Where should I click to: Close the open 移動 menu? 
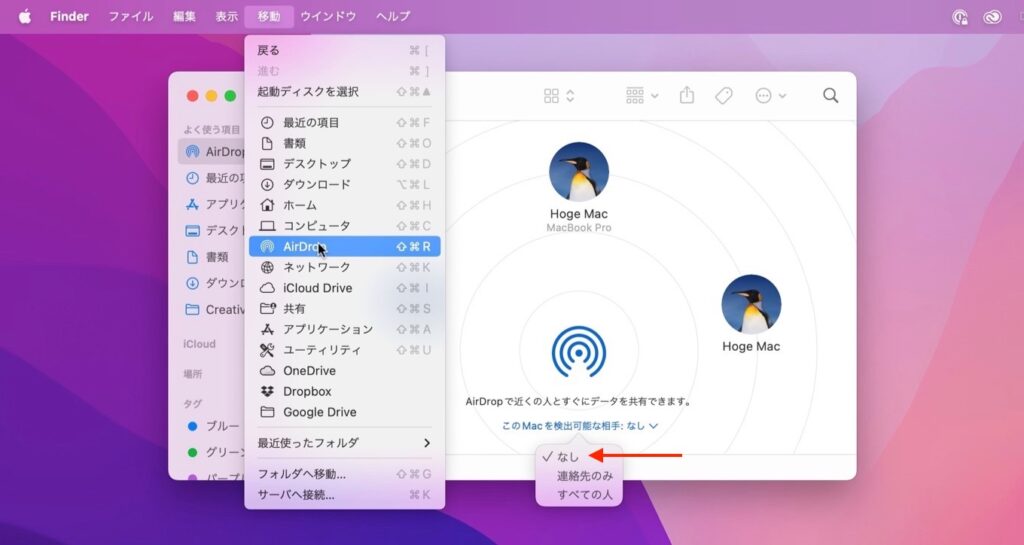(269, 16)
